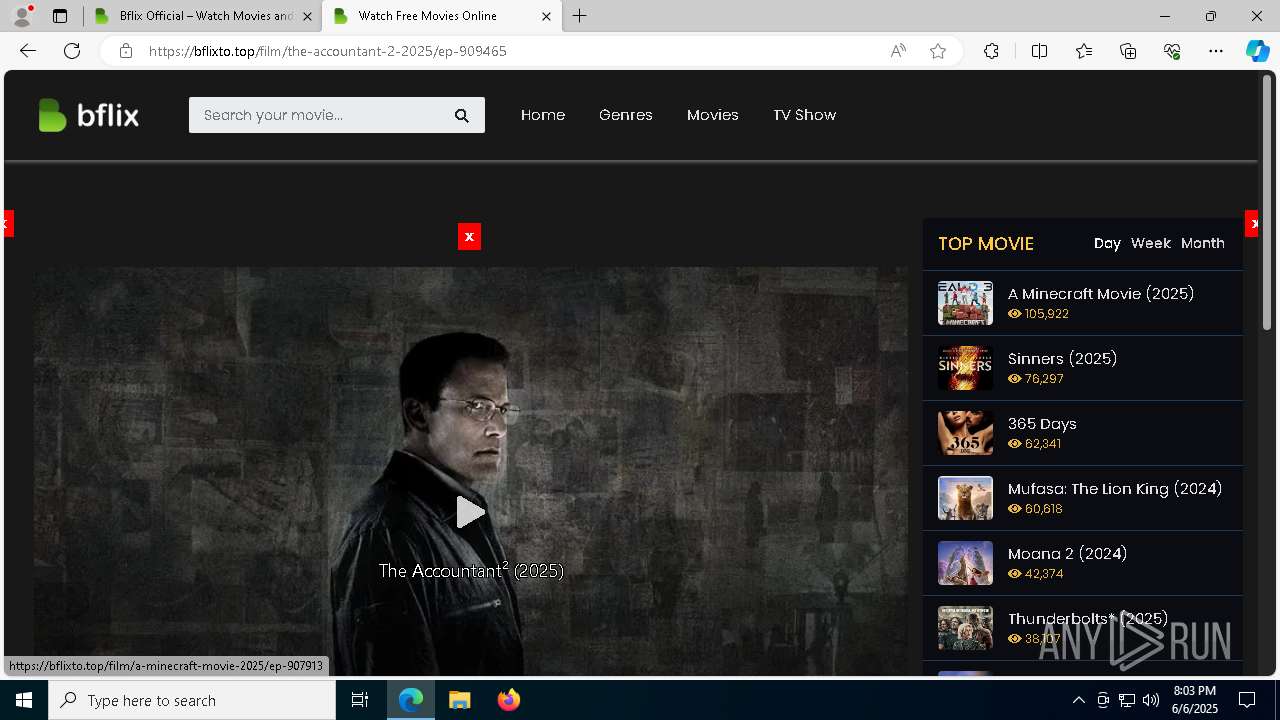Click Mufasa poster thumbnail

coord(965,498)
